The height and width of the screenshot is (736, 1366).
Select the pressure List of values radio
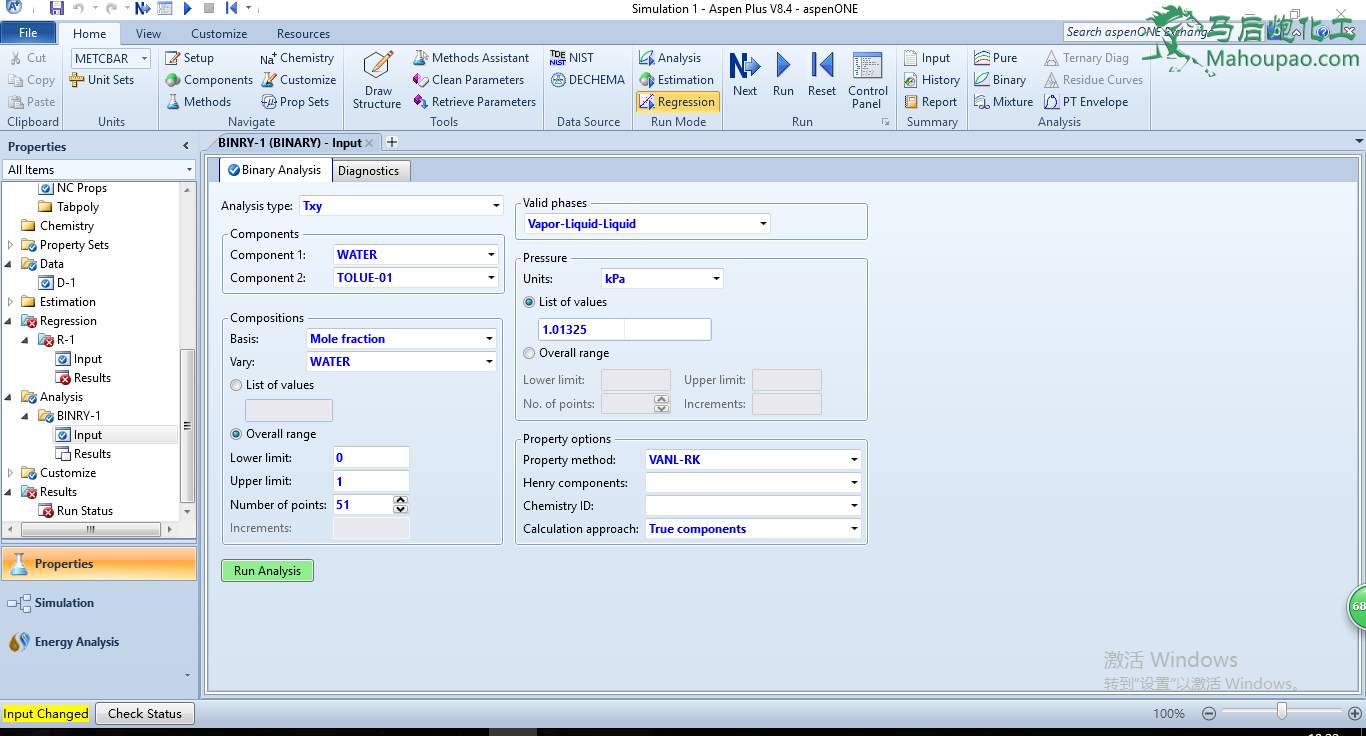[x=529, y=302]
